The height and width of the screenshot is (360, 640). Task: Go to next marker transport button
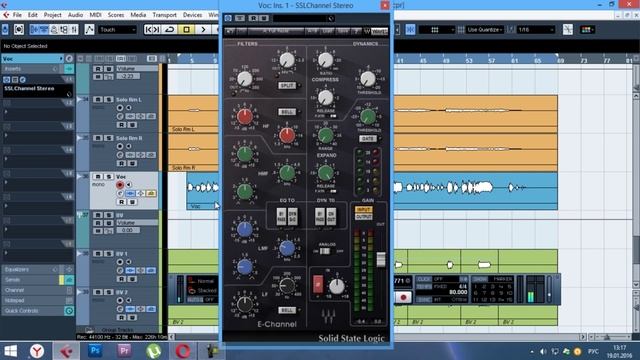click(x=157, y=29)
